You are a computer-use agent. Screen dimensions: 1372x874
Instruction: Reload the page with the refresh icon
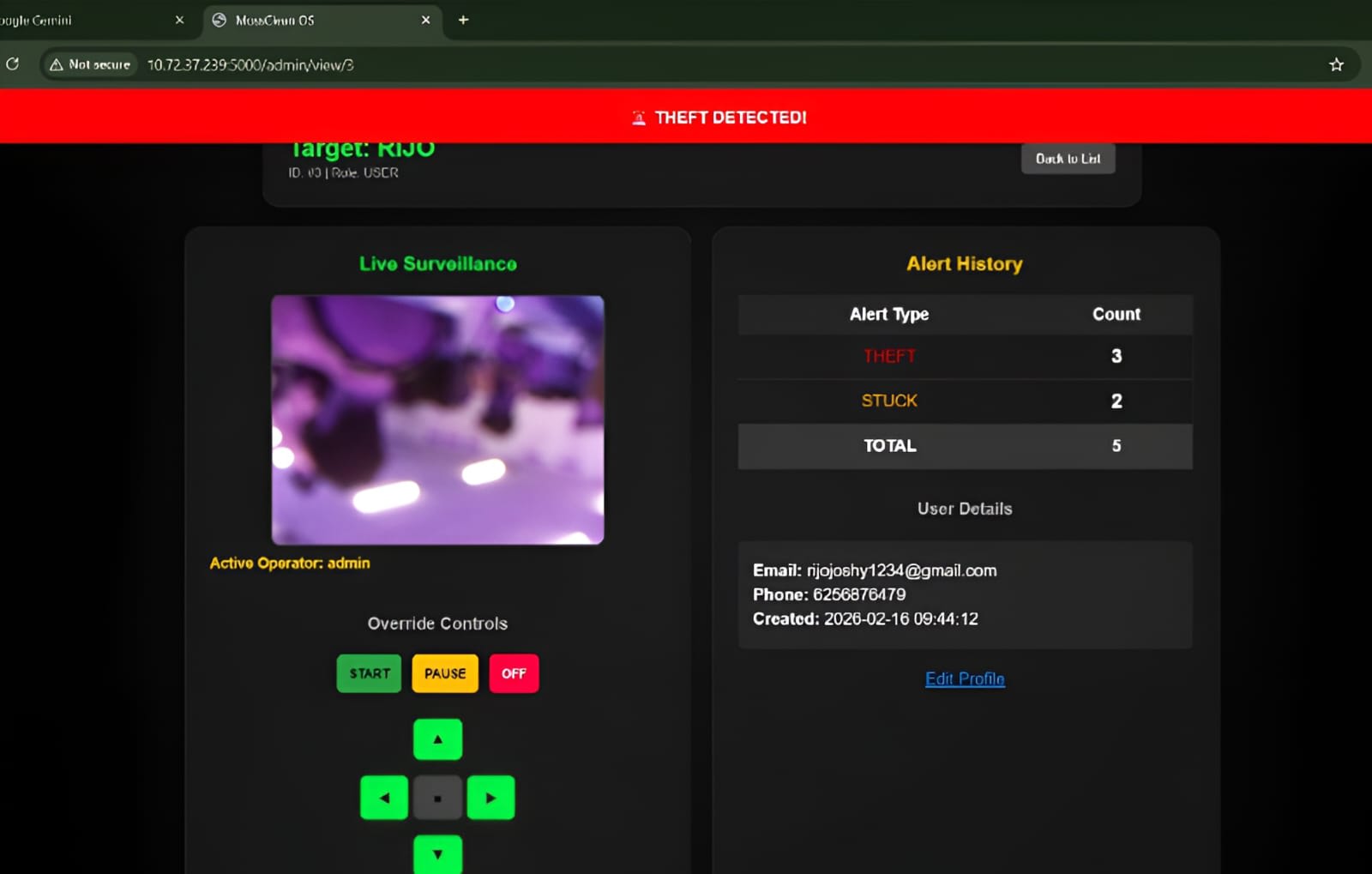[x=13, y=64]
